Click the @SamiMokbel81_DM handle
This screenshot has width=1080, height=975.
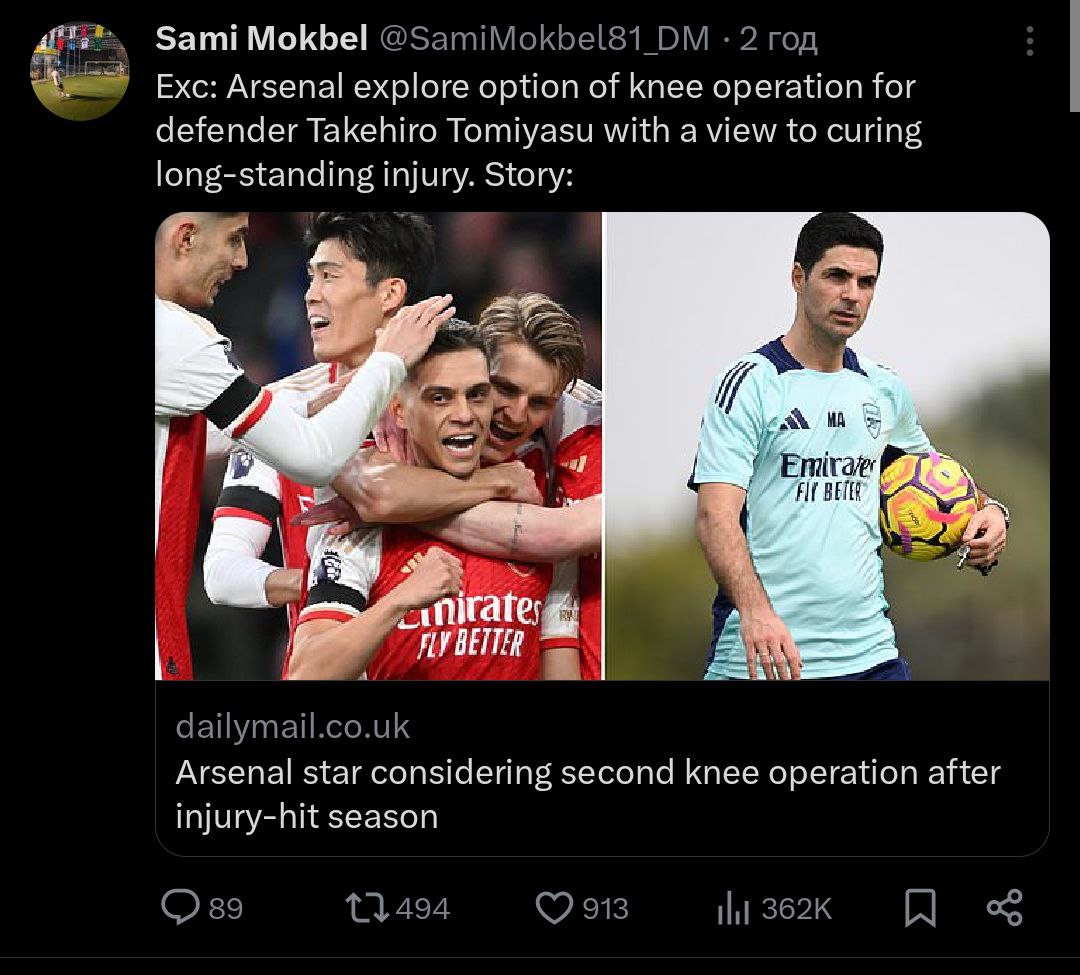tap(544, 39)
